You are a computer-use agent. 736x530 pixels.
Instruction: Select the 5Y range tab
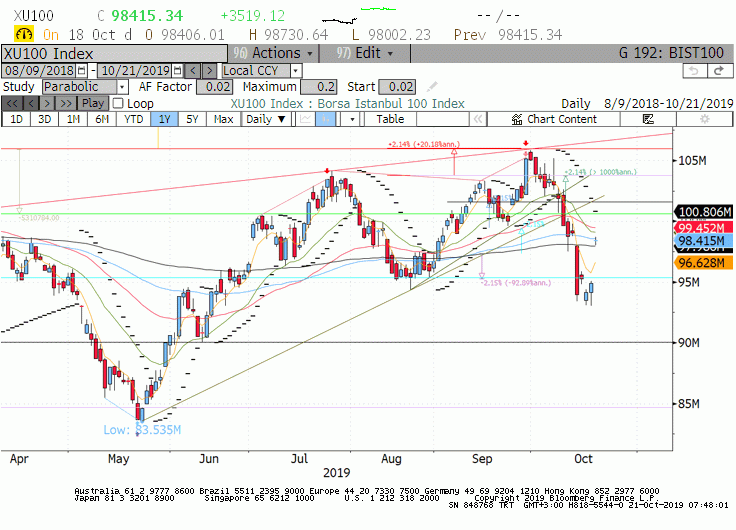pyautogui.click(x=192, y=119)
